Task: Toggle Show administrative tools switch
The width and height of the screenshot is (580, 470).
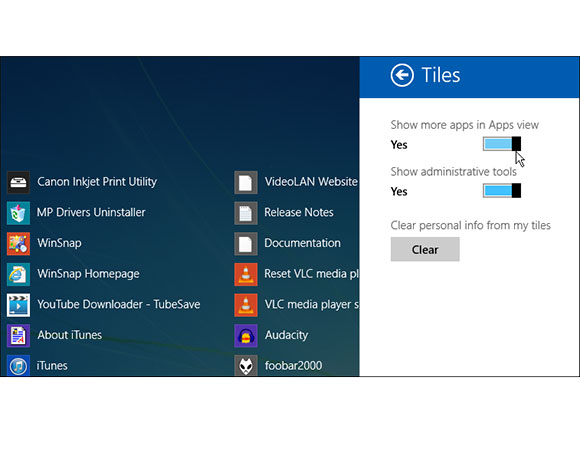Action: (502, 191)
